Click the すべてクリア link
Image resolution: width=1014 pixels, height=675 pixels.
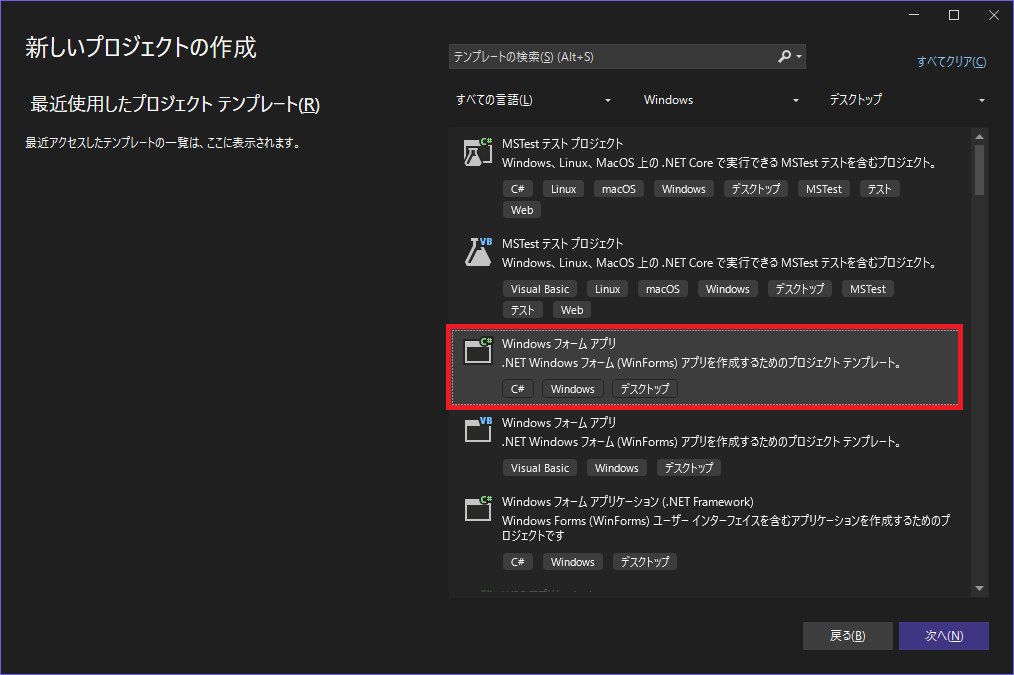click(x=950, y=62)
